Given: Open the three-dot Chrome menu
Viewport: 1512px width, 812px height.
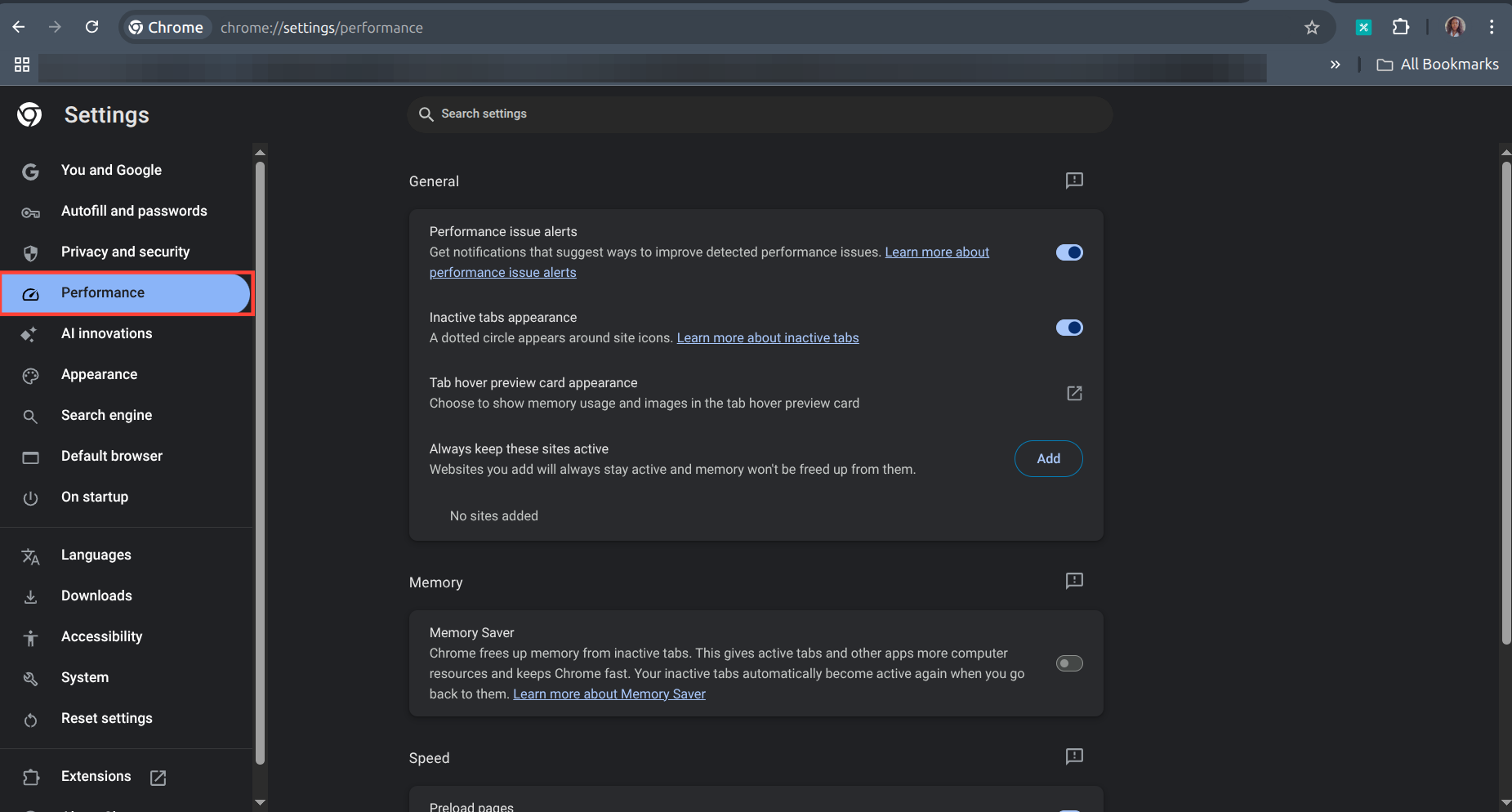Looking at the screenshot, I should click(x=1492, y=27).
